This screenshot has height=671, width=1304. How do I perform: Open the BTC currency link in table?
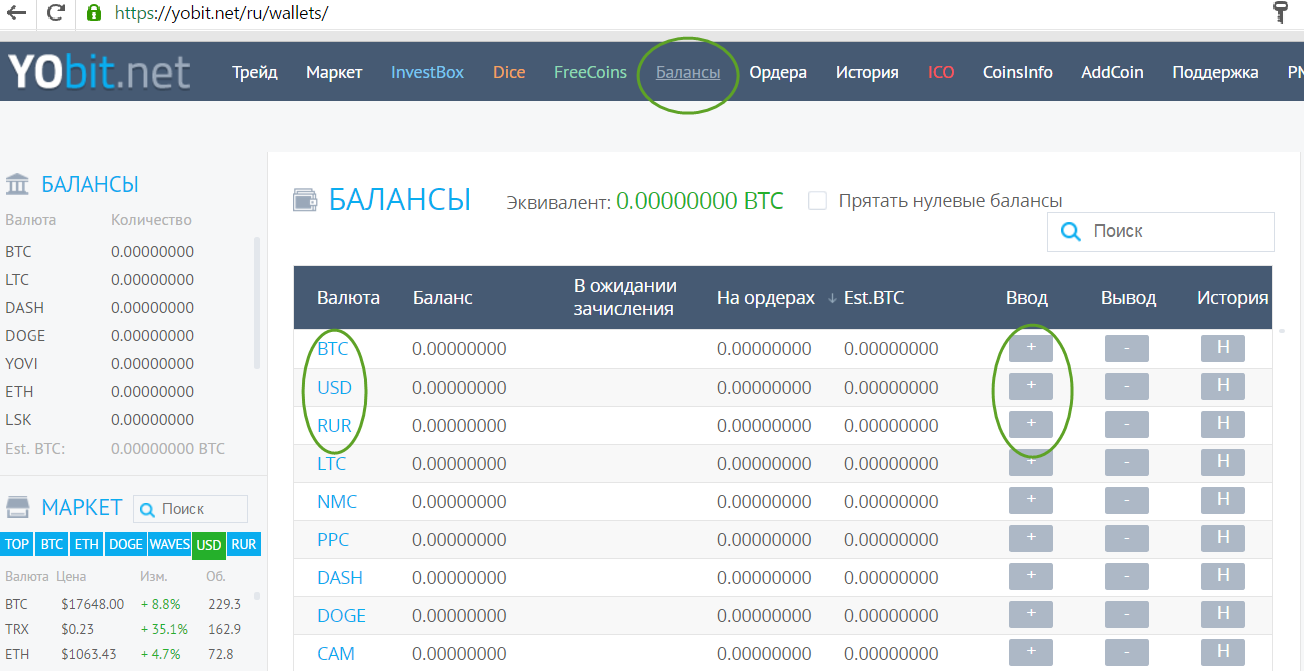pos(332,349)
